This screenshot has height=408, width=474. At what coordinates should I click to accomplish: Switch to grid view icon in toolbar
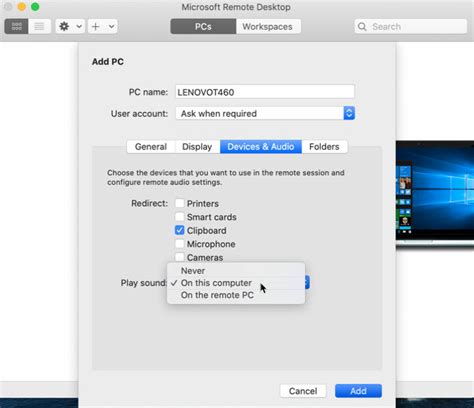pos(16,26)
